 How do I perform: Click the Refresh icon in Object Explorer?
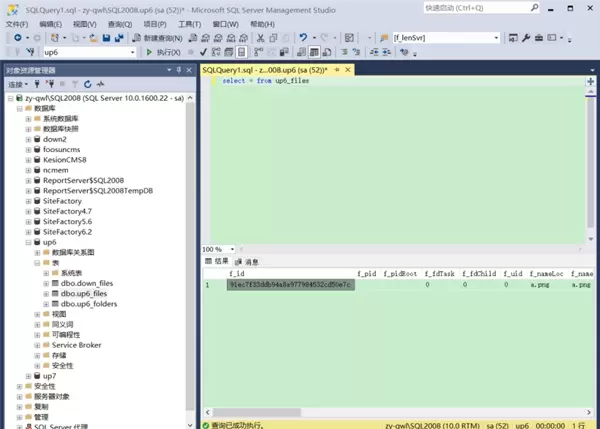click(88, 85)
